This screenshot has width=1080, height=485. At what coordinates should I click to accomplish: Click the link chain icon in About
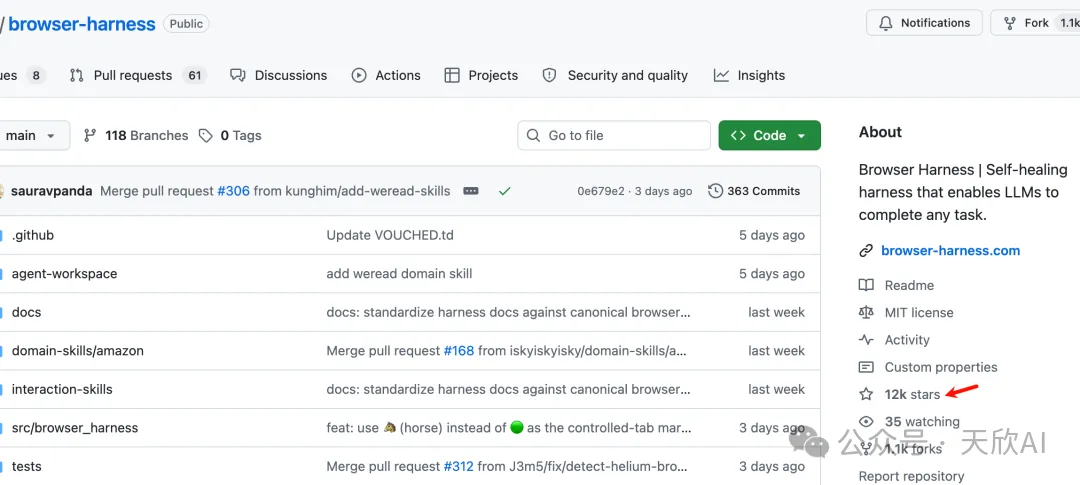[x=866, y=251]
